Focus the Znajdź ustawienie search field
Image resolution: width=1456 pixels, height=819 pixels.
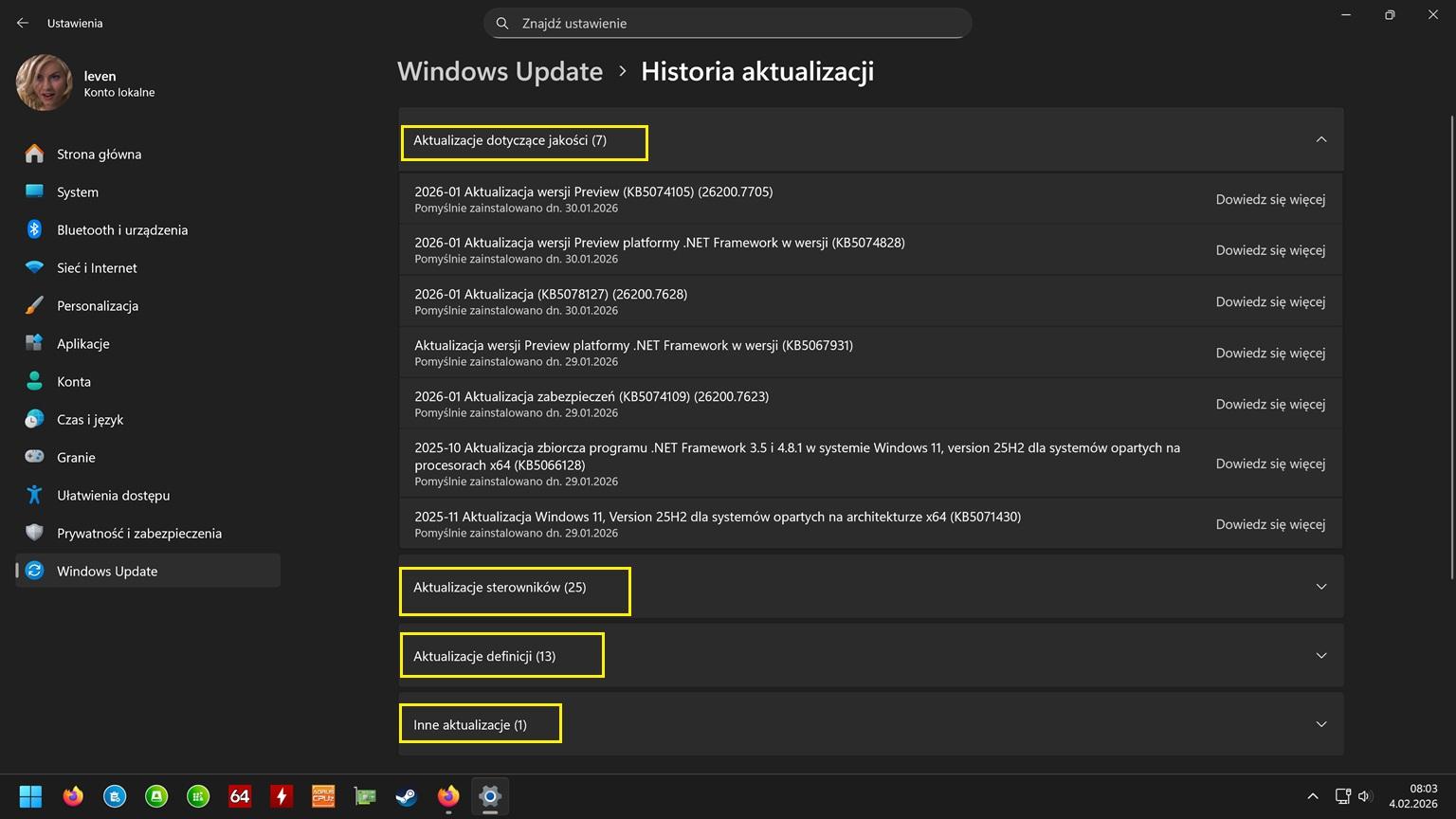click(x=727, y=24)
